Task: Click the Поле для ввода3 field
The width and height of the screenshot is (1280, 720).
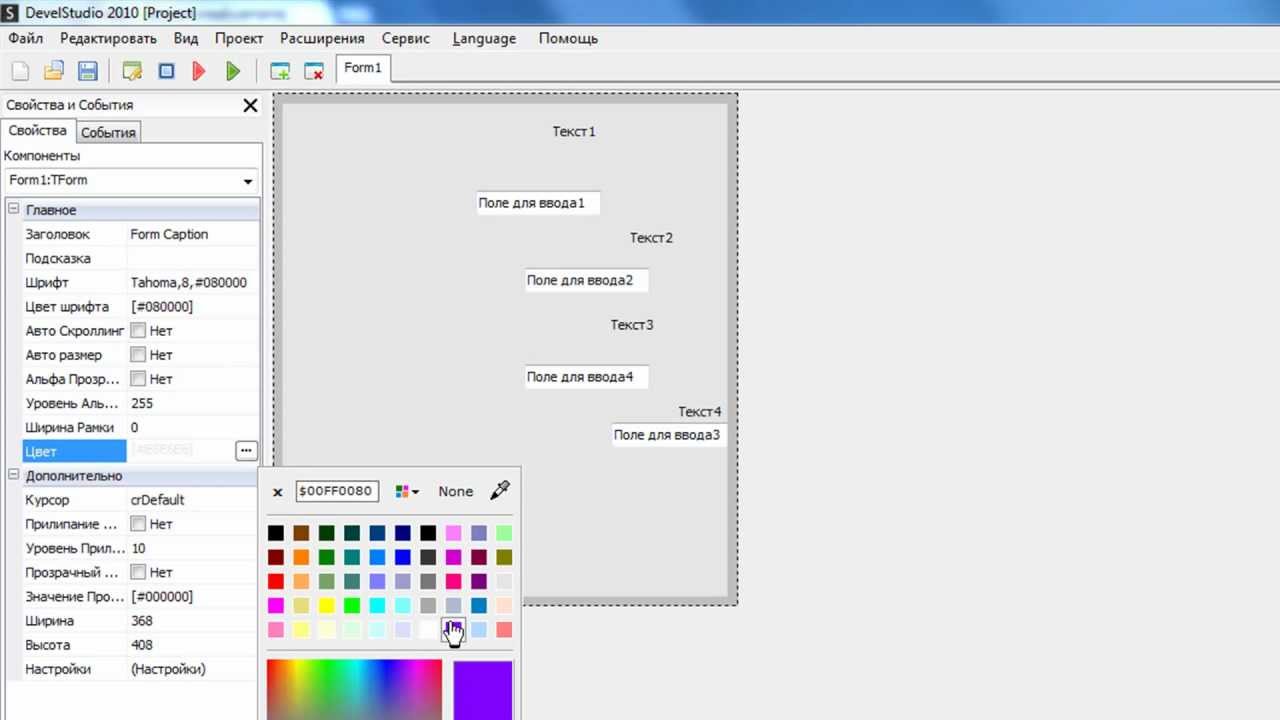Action: 669,435
